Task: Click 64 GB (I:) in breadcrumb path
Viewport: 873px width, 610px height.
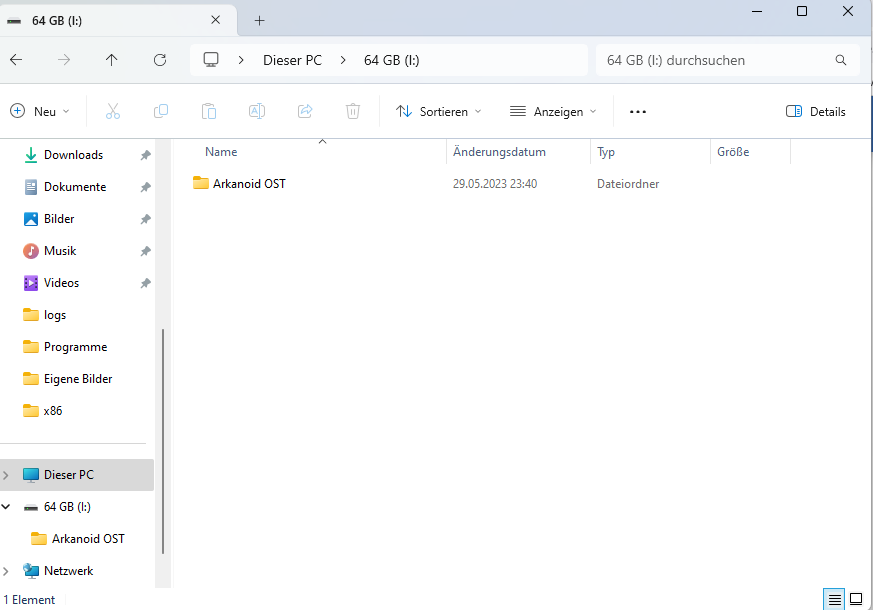Action: pyautogui.click(x=391, y=60)
